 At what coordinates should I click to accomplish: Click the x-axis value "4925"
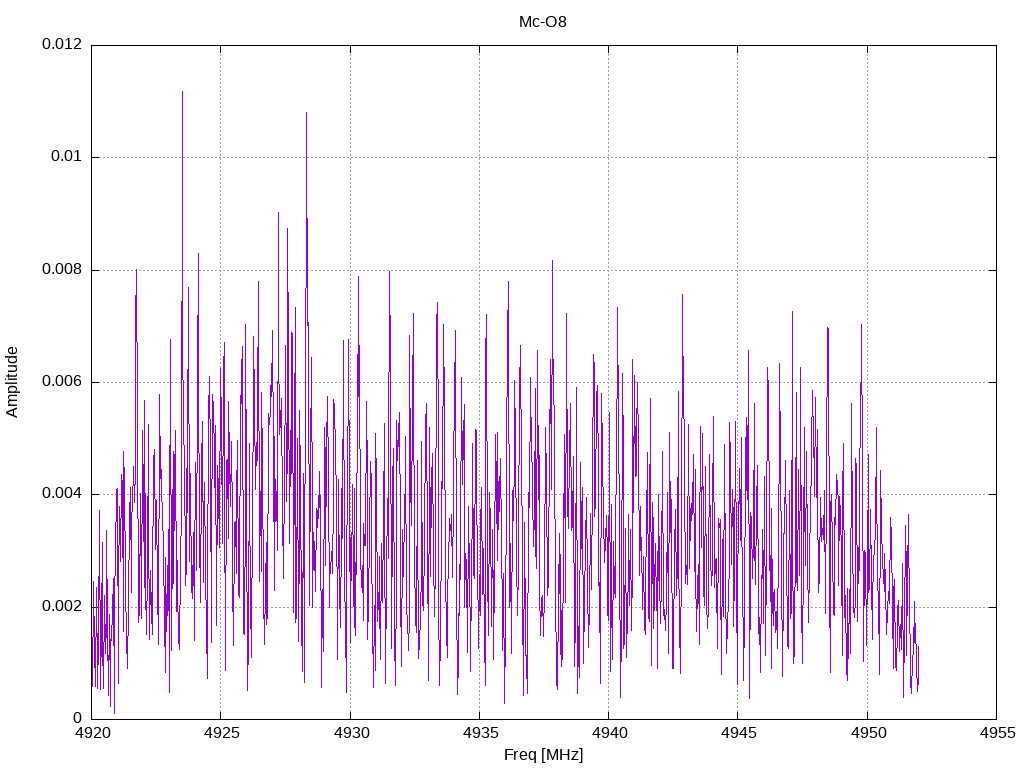(221, 733)
